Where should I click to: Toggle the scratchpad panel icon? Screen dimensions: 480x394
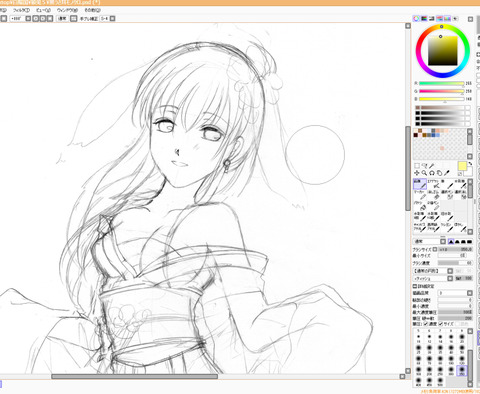[455, 19]
